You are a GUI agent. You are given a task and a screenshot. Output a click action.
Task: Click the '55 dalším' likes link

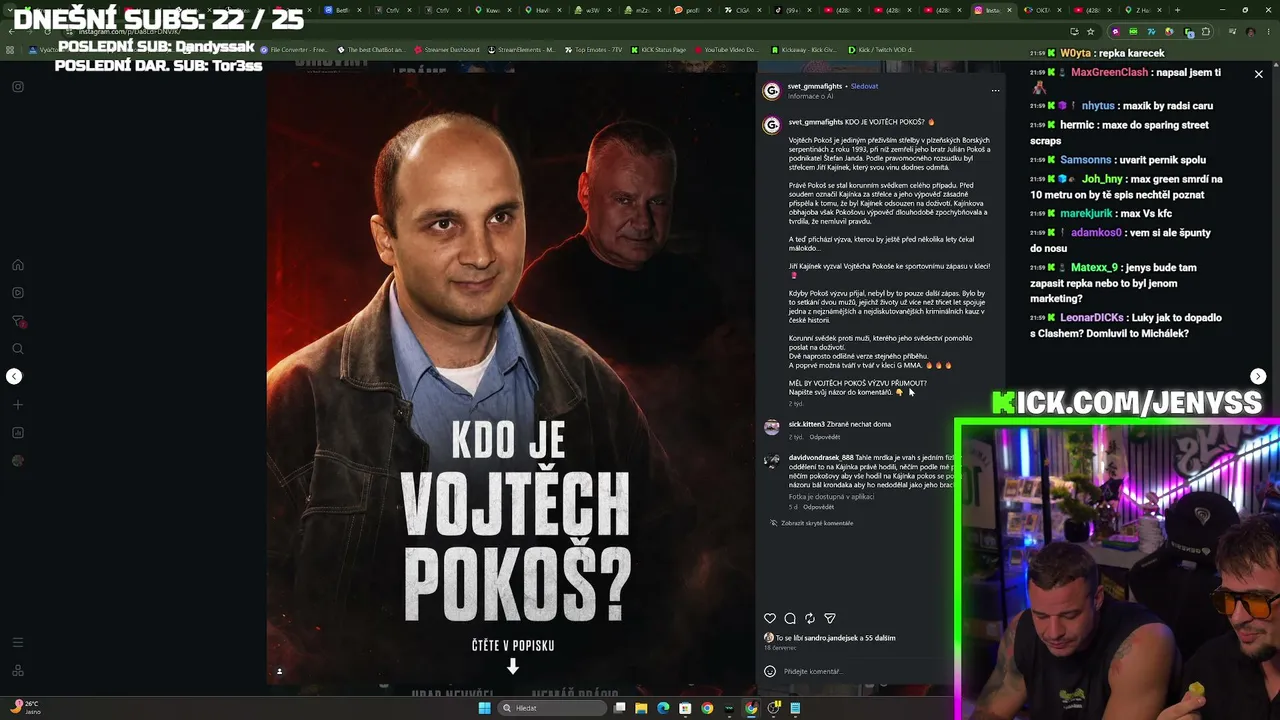tap(880, 637)
